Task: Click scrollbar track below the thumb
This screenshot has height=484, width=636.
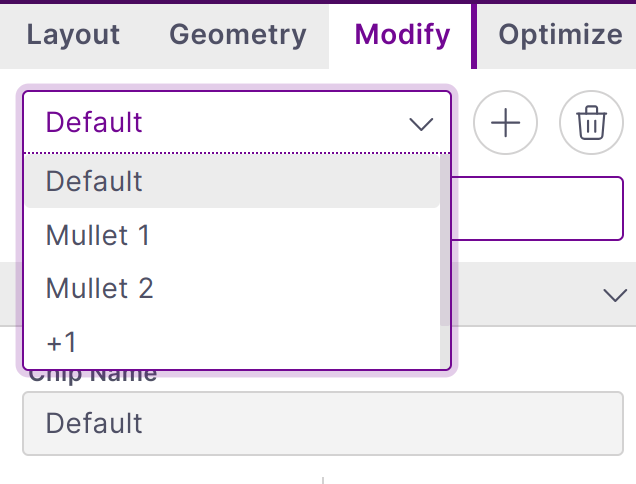Action: pos(445,348)
